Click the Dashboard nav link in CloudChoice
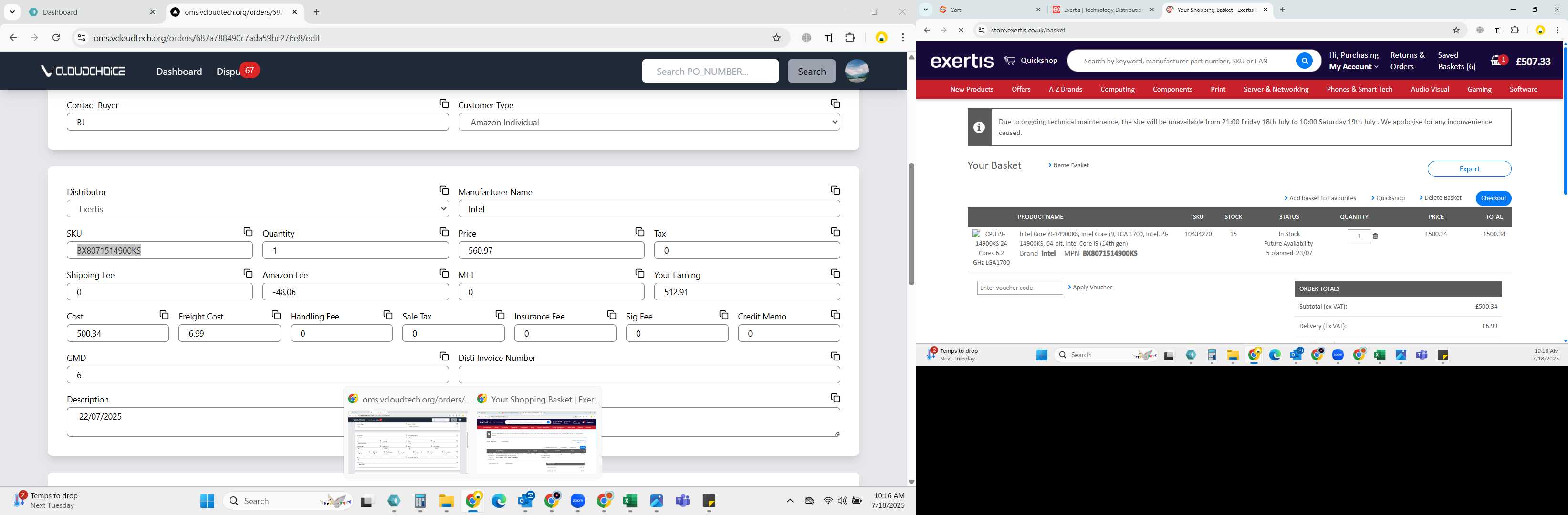Viewport: 1568px width, 515px height. tap(179, 71)
